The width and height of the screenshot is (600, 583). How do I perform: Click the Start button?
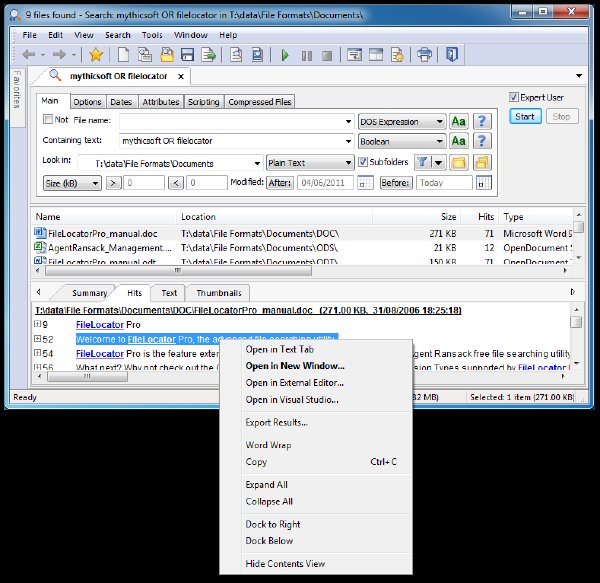coord(525,116)
